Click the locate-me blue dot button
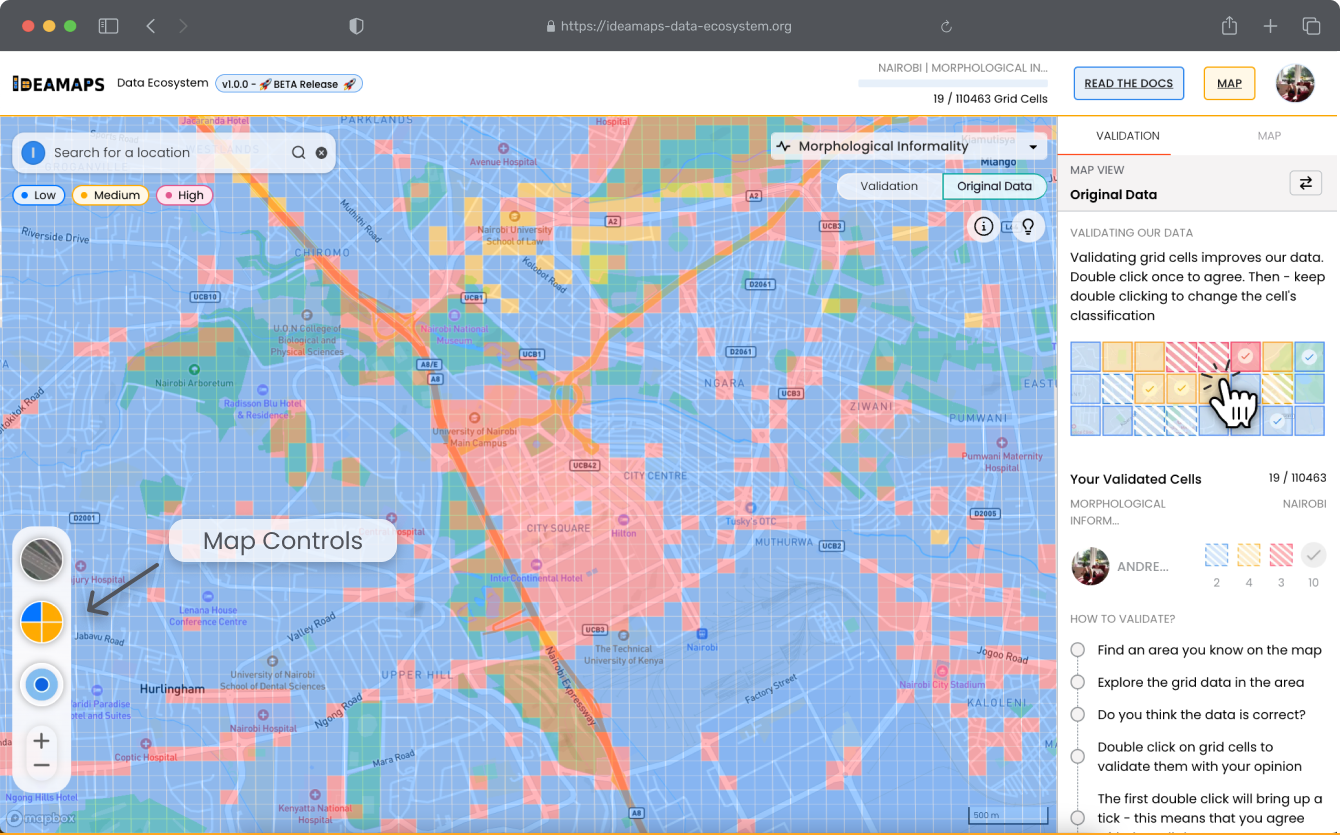This screenshot has width=1340, height=835. coord(42,685)
